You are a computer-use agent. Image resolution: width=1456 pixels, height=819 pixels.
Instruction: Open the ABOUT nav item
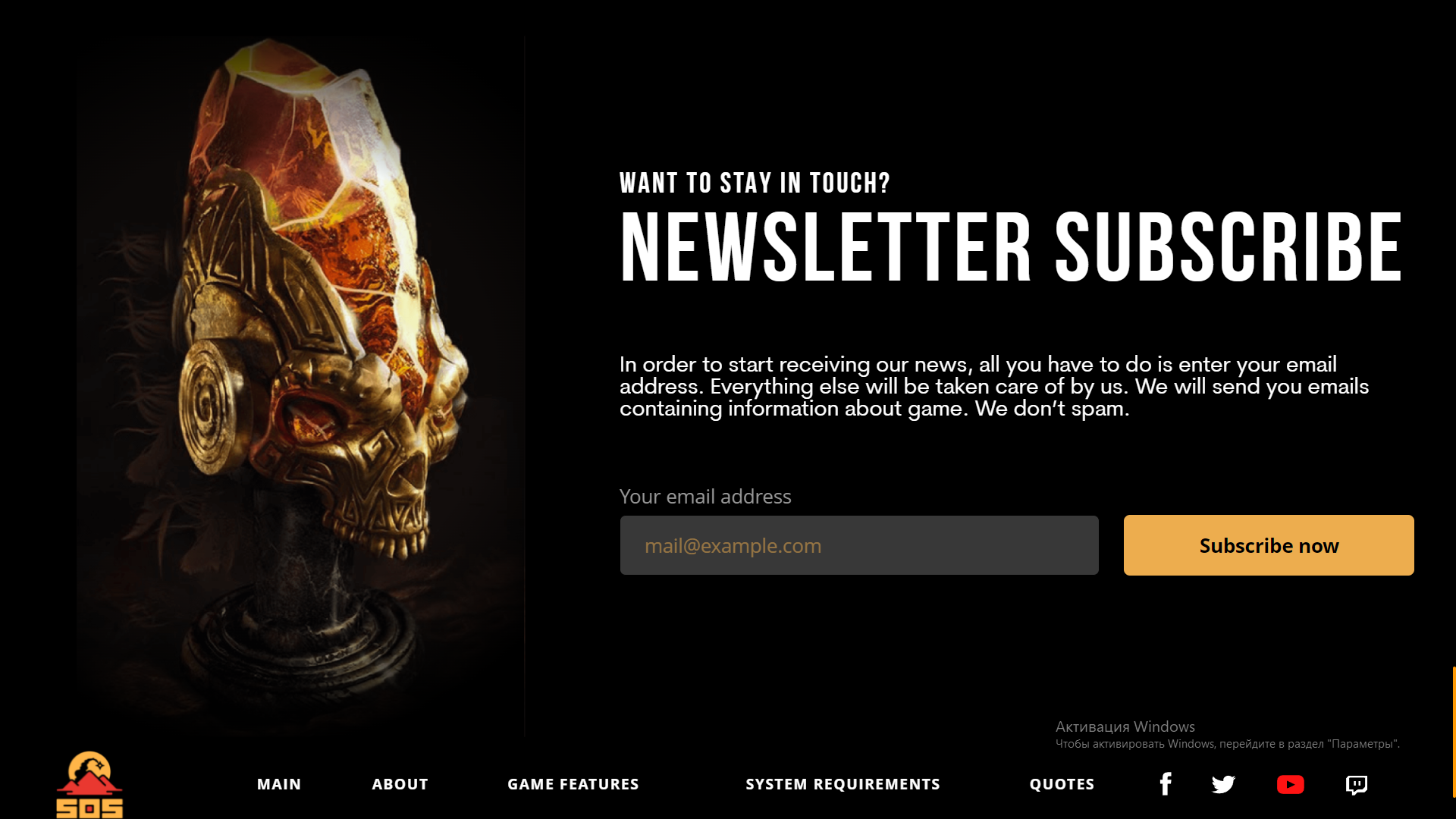[400, 784]
